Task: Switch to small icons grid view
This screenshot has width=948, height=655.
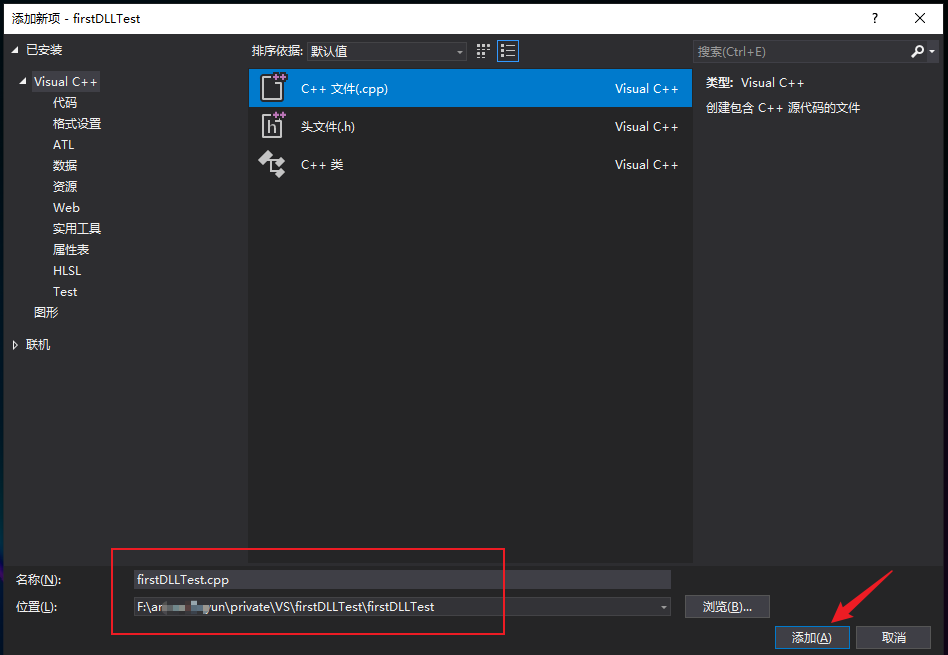Action: click(x=482, y=51)
